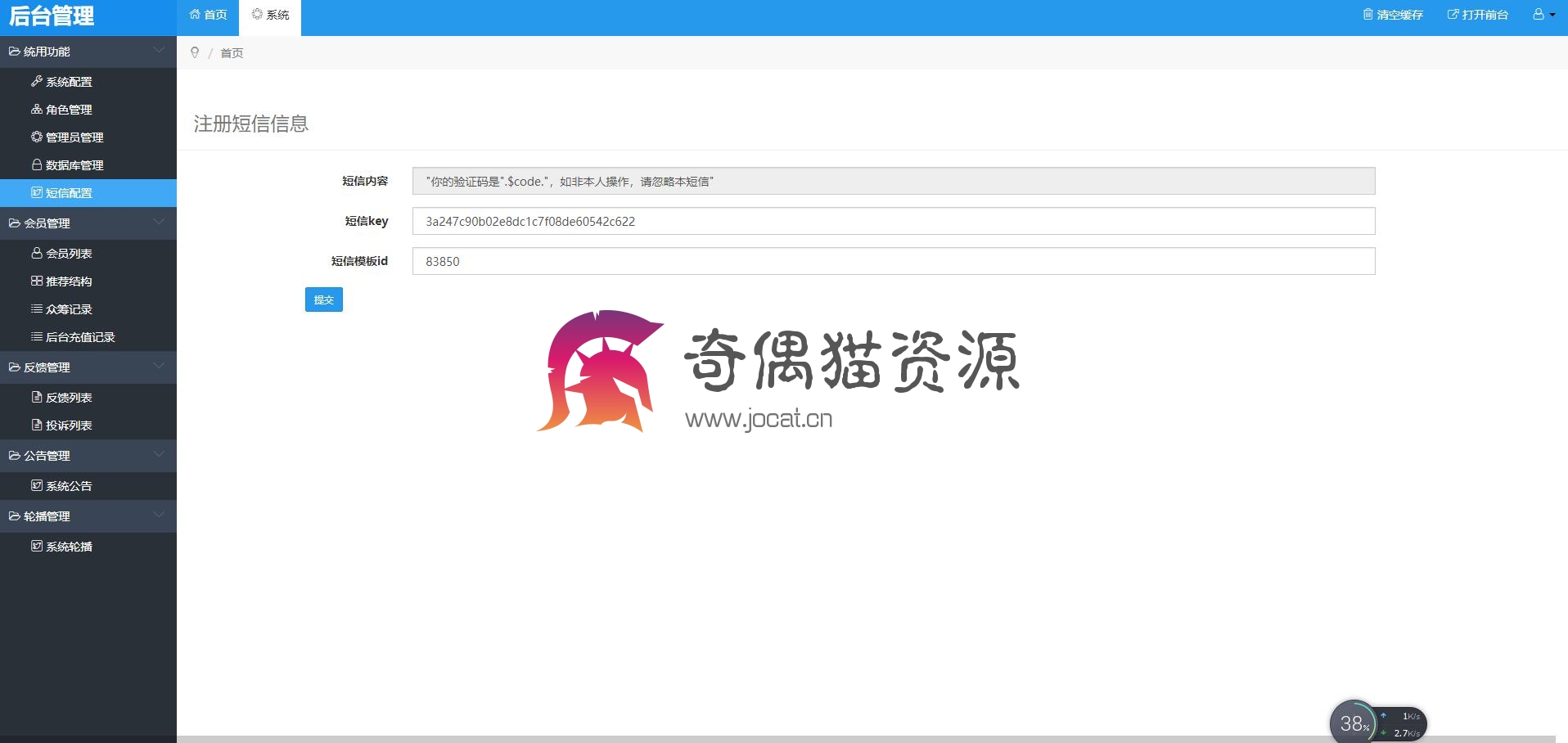Viewport: 1568px width, 743px height.
Task: Open 管理员管理 menu item
Action: click(88, 137)
